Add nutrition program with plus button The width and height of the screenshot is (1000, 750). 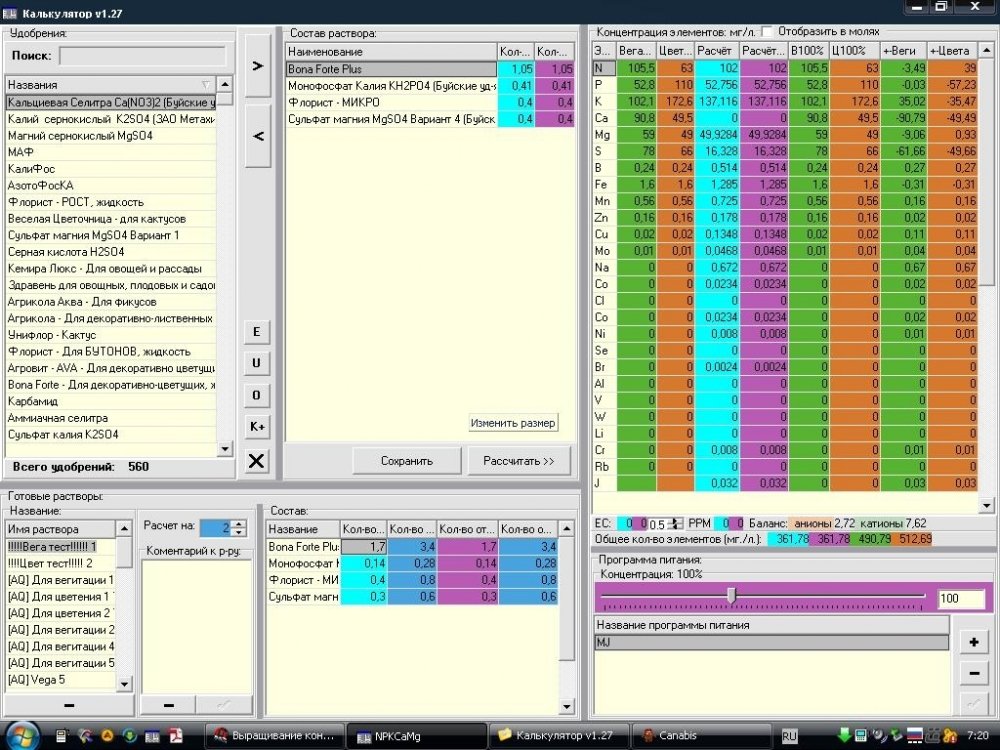tap(974, 642)
